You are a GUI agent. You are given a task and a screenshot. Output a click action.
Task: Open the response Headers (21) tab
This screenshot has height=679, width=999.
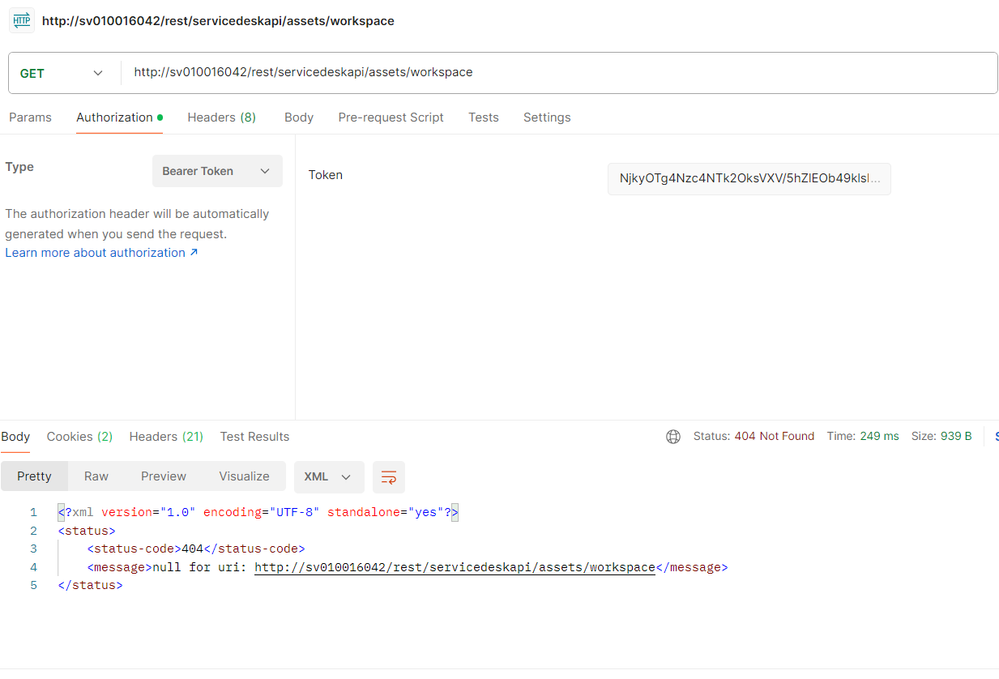166,437
